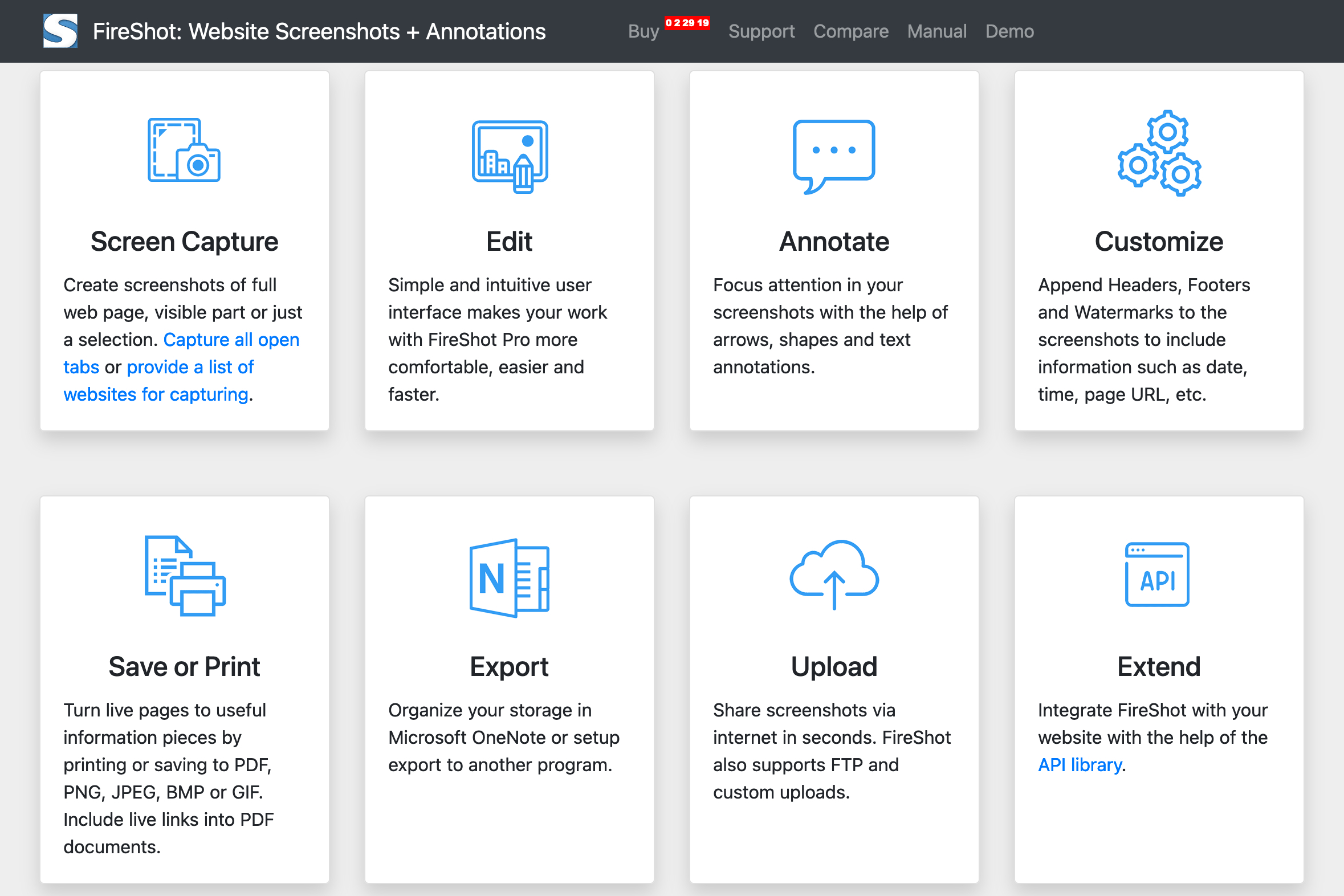Viewport: 1344px width, 896px height.
Task: Open the Compare page
Action: [x=851, y=31]
